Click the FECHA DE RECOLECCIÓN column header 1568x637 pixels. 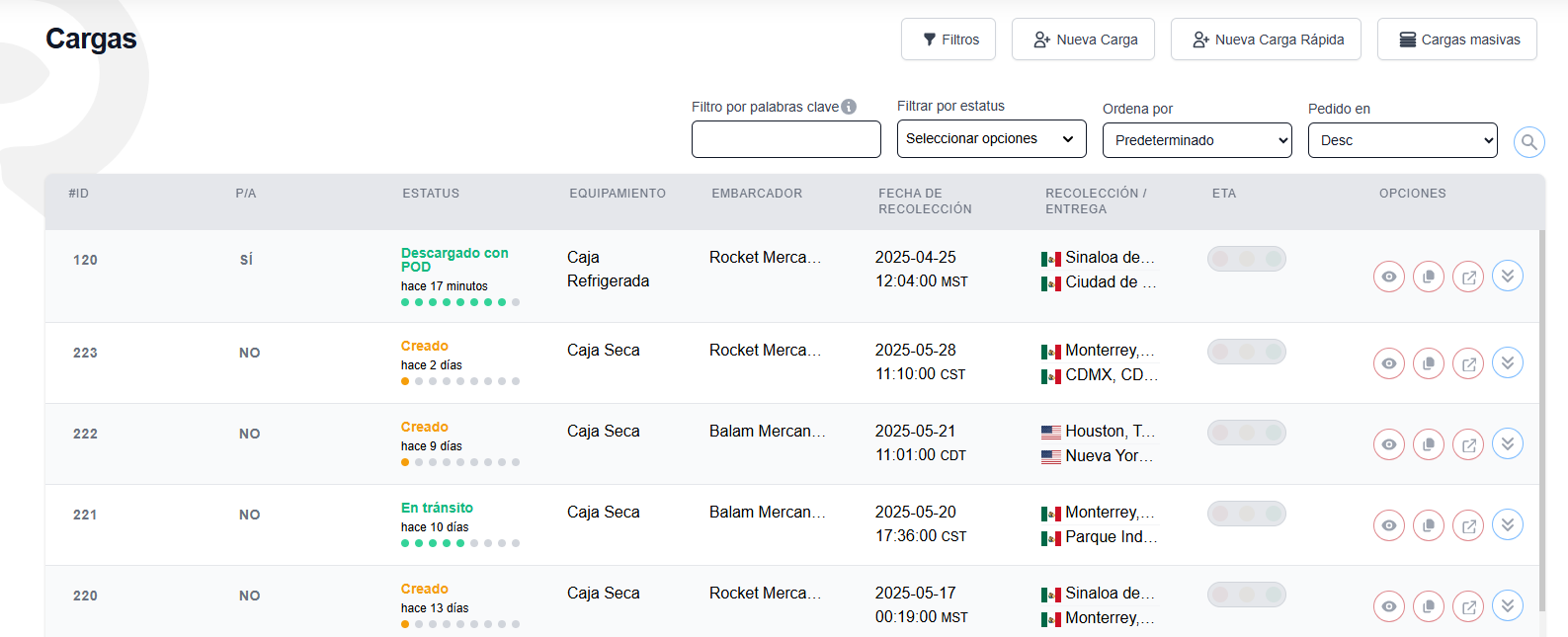[x=925, y=201]
